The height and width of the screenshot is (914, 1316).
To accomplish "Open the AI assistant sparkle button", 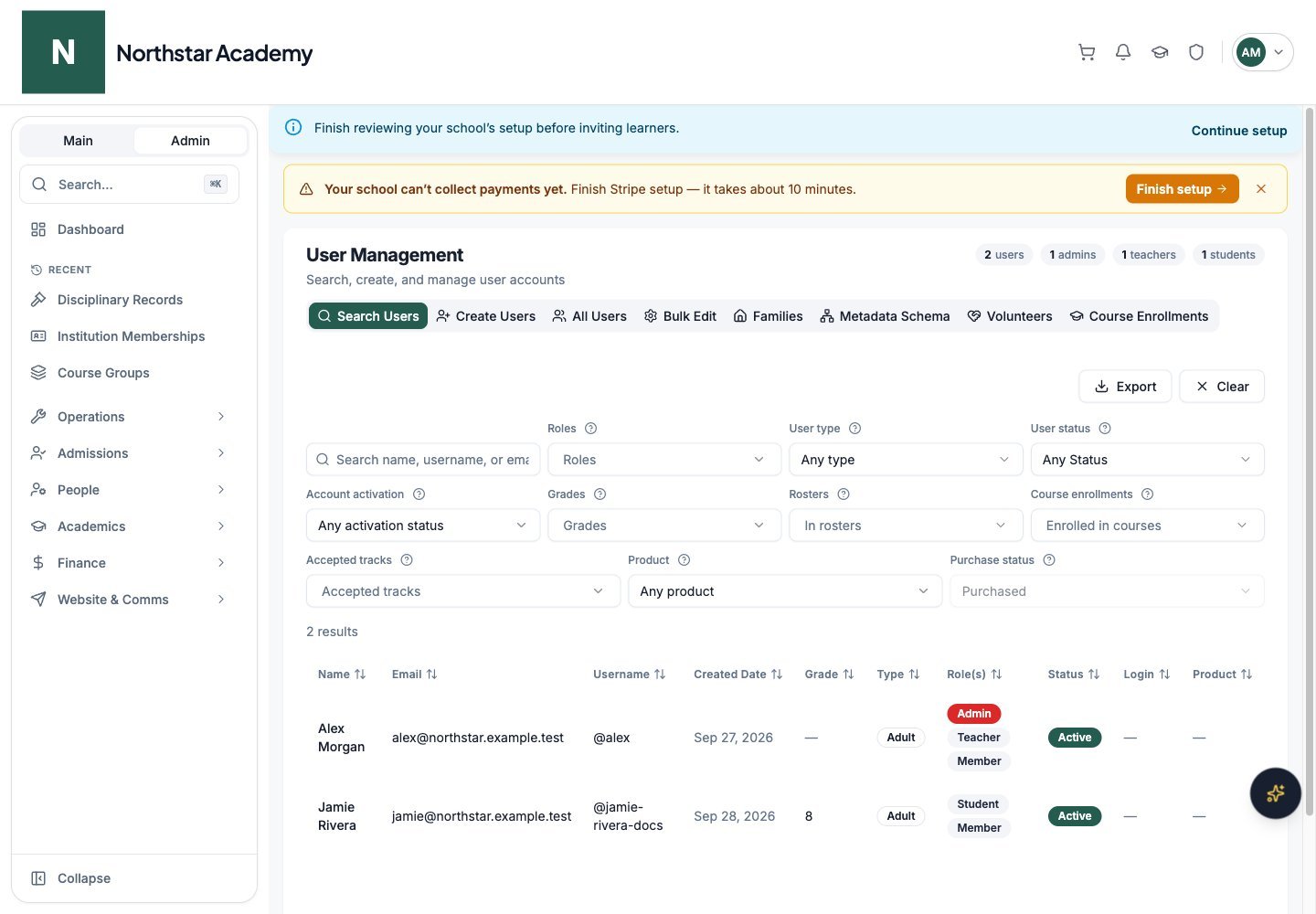I will click(1275, 792).
